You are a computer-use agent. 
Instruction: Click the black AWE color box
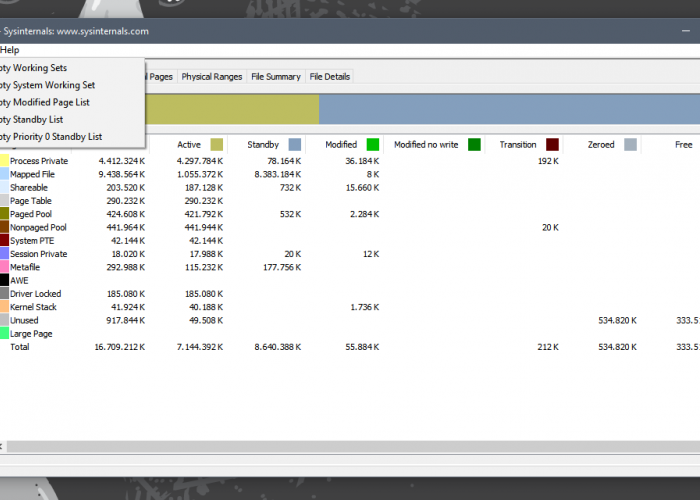[4, 280]
